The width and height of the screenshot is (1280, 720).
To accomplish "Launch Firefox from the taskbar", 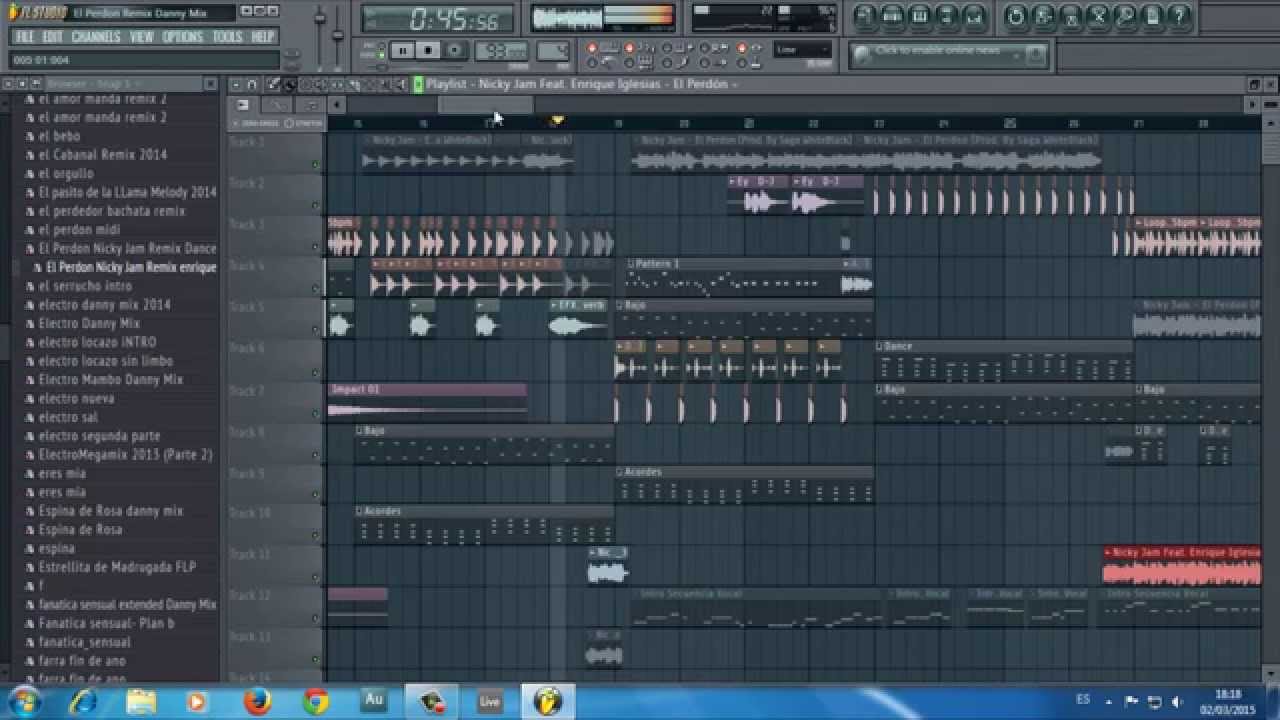I will [x=258, y=702].
